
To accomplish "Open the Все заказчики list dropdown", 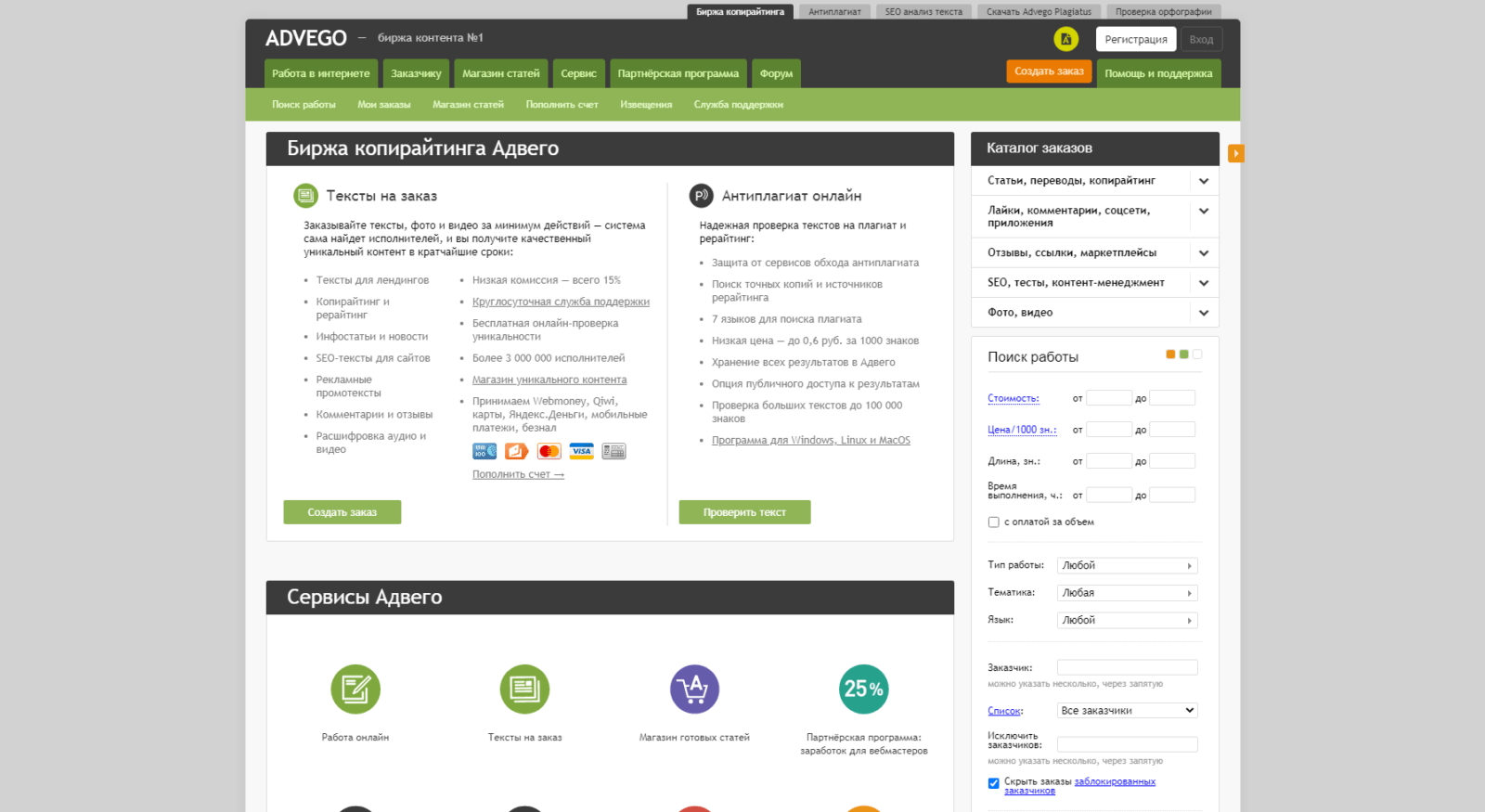I will pyautogui.click(x=1127, y=711).
